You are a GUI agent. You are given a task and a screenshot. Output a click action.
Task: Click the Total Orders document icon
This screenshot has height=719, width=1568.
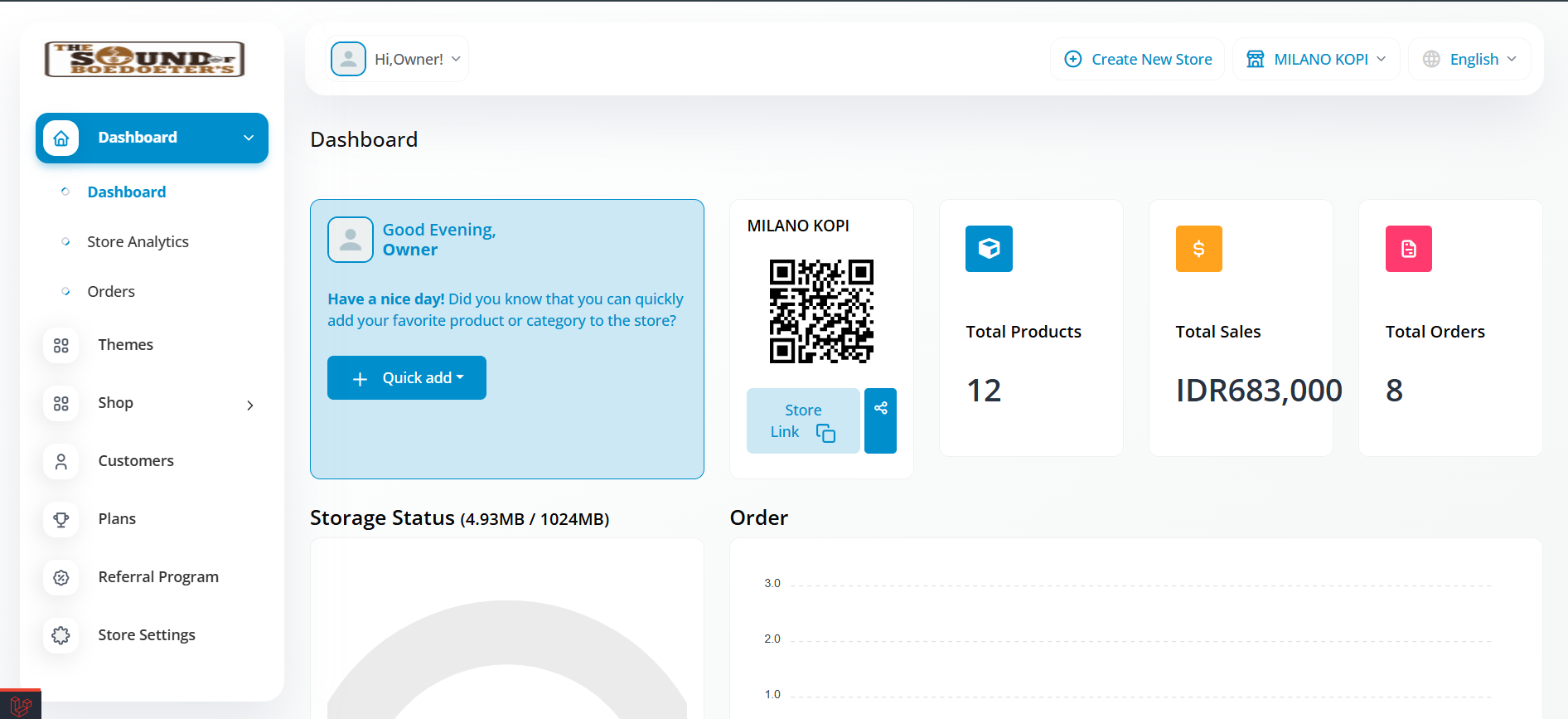1409,249
